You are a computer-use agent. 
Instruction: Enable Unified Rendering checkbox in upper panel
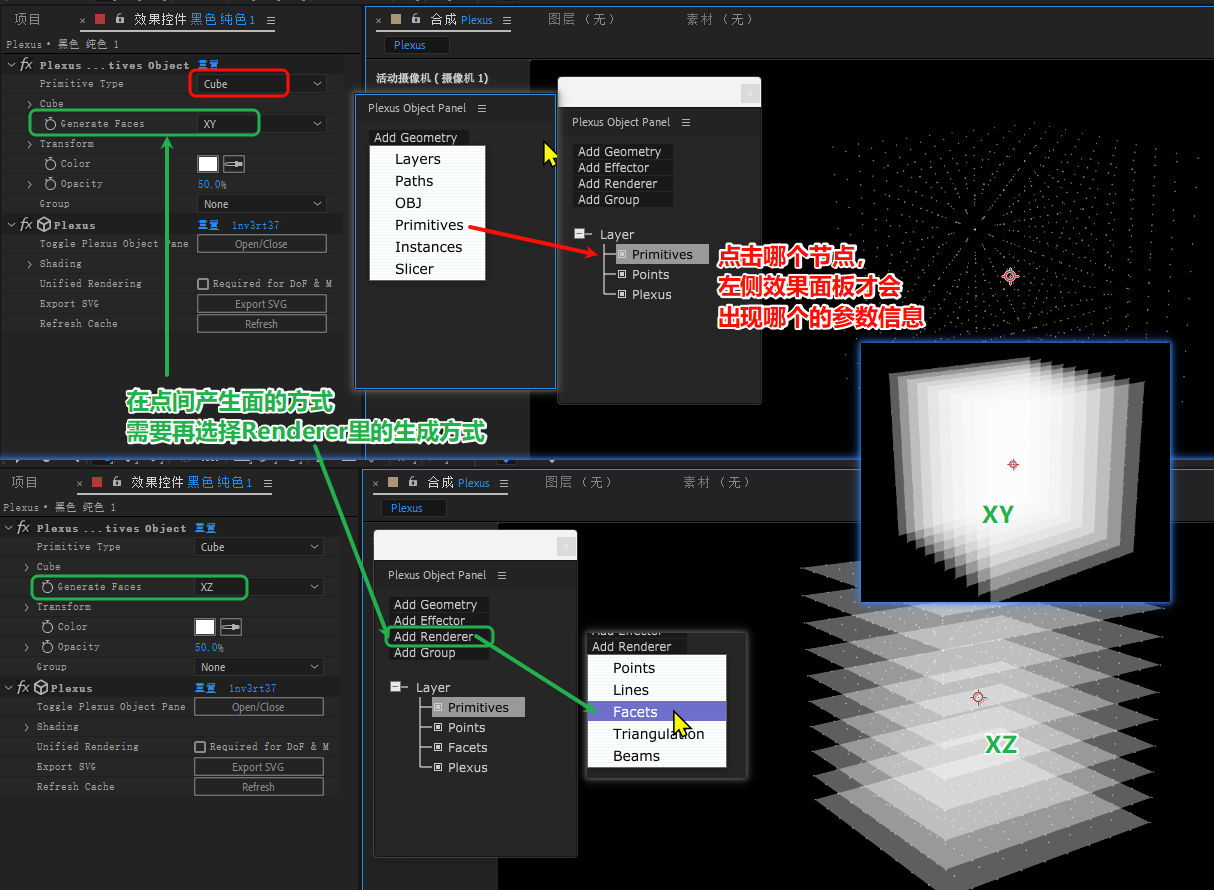(203, 284)
